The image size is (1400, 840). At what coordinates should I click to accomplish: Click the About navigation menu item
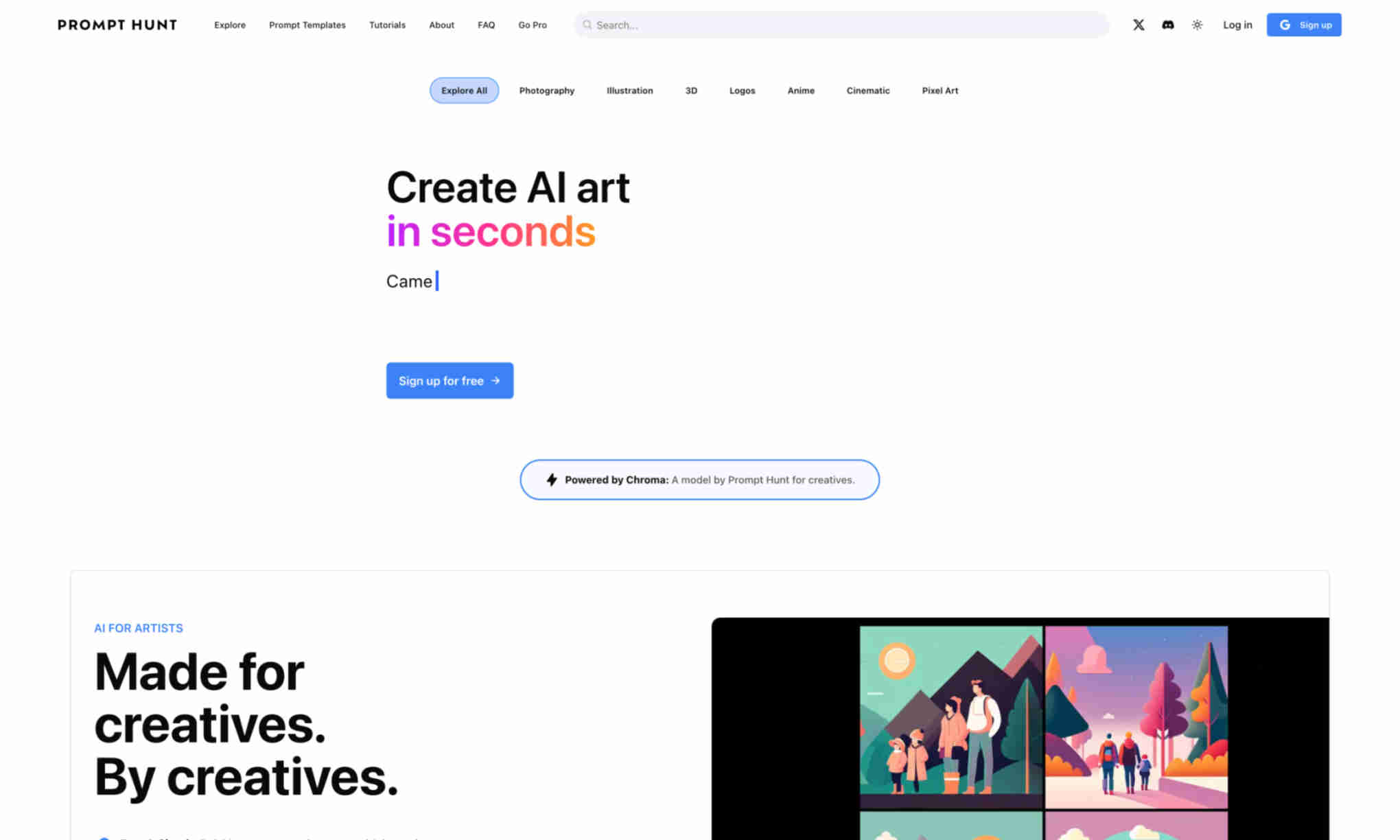[441, 24]
